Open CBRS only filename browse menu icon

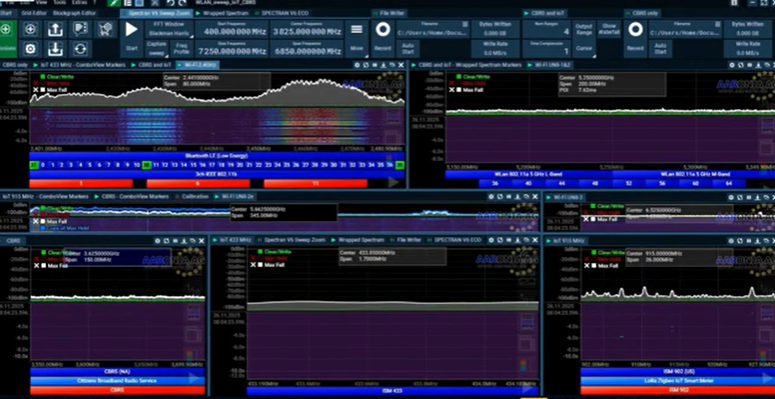click(x=718, y=24)
